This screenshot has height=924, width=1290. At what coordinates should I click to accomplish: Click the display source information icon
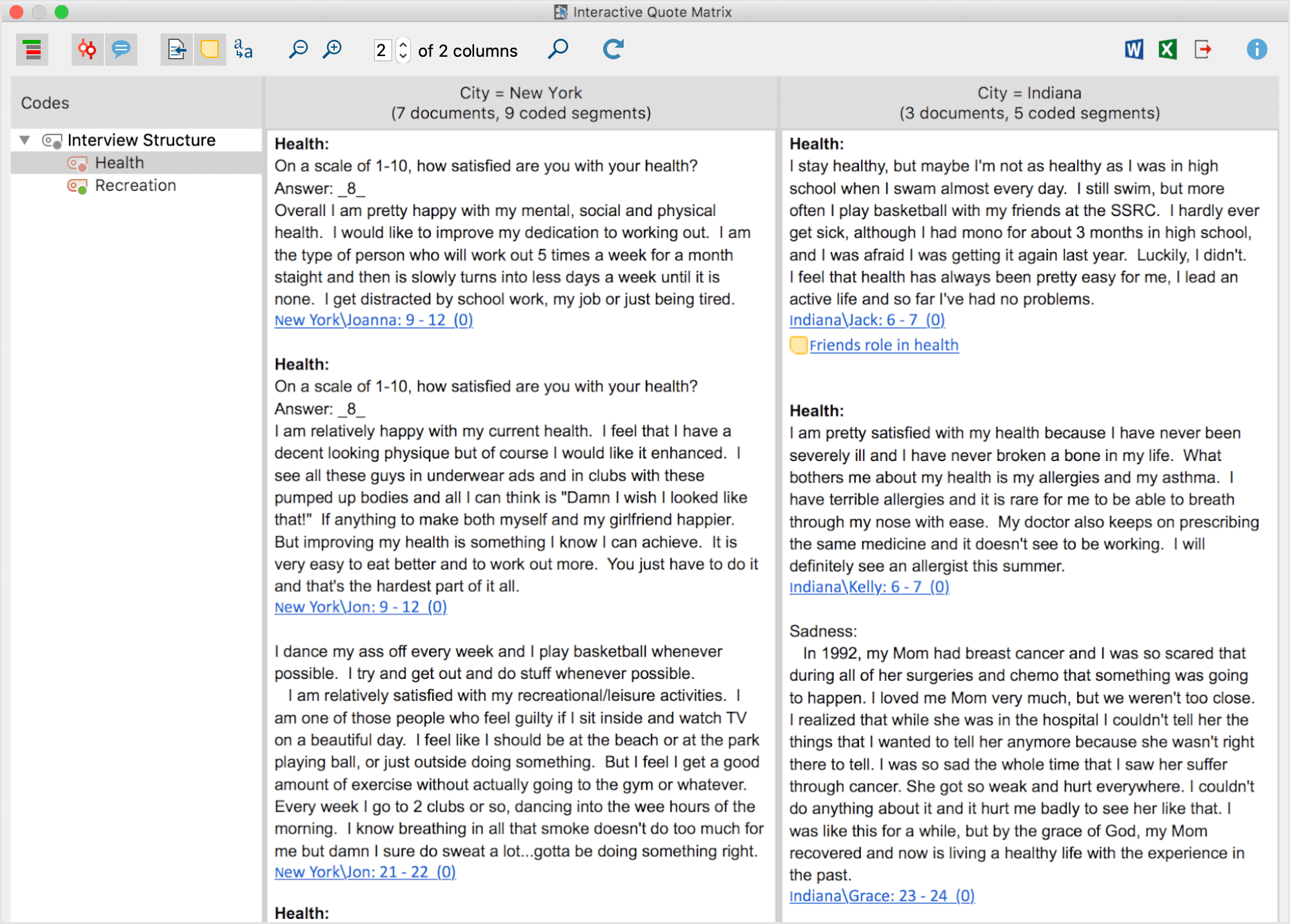click(x=177, y=50)
